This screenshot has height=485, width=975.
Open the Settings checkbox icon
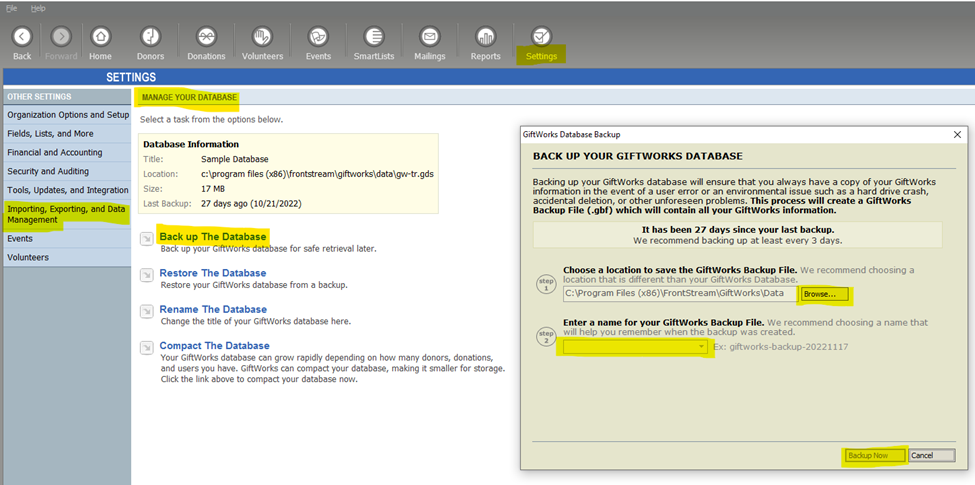click(542, 37)
